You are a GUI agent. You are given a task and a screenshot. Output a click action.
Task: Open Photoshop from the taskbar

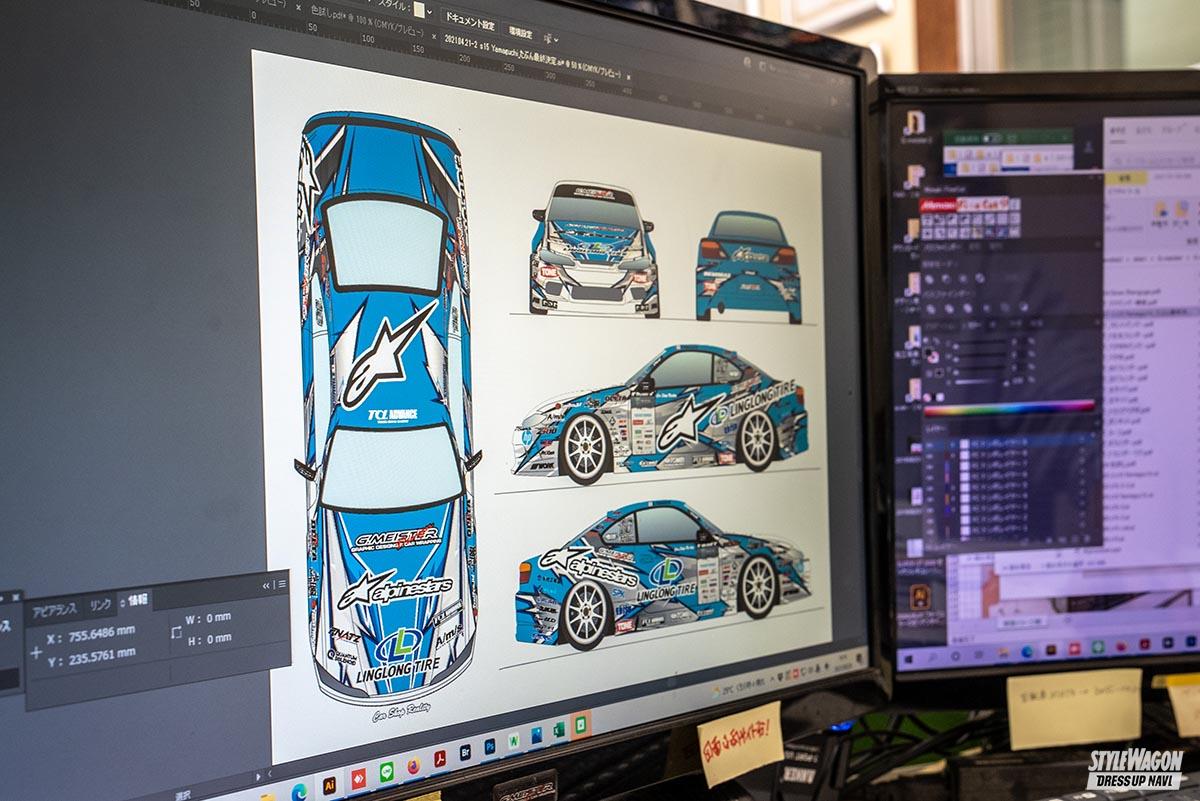click(490, 746)
